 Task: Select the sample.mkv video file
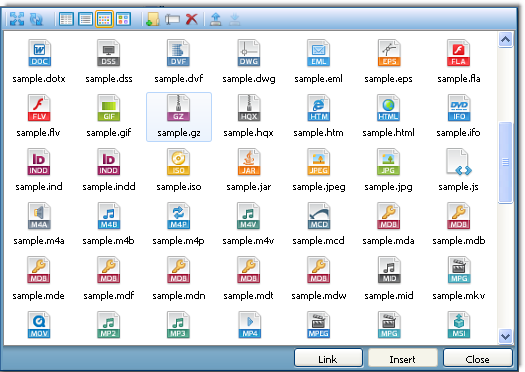[459, 279]
